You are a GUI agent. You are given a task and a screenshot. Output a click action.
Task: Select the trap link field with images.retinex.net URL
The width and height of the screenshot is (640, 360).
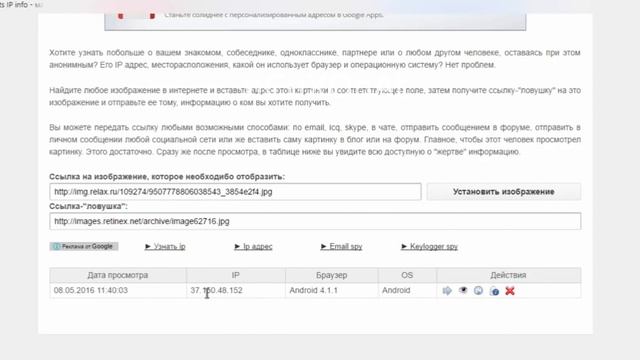(x=315, y=221)
